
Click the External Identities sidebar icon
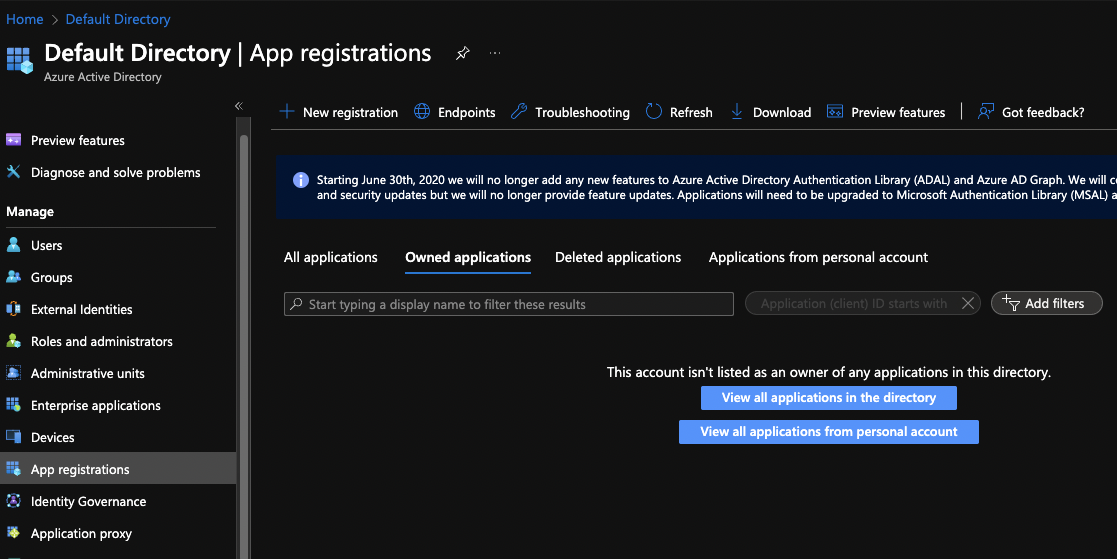pos(14,308)
